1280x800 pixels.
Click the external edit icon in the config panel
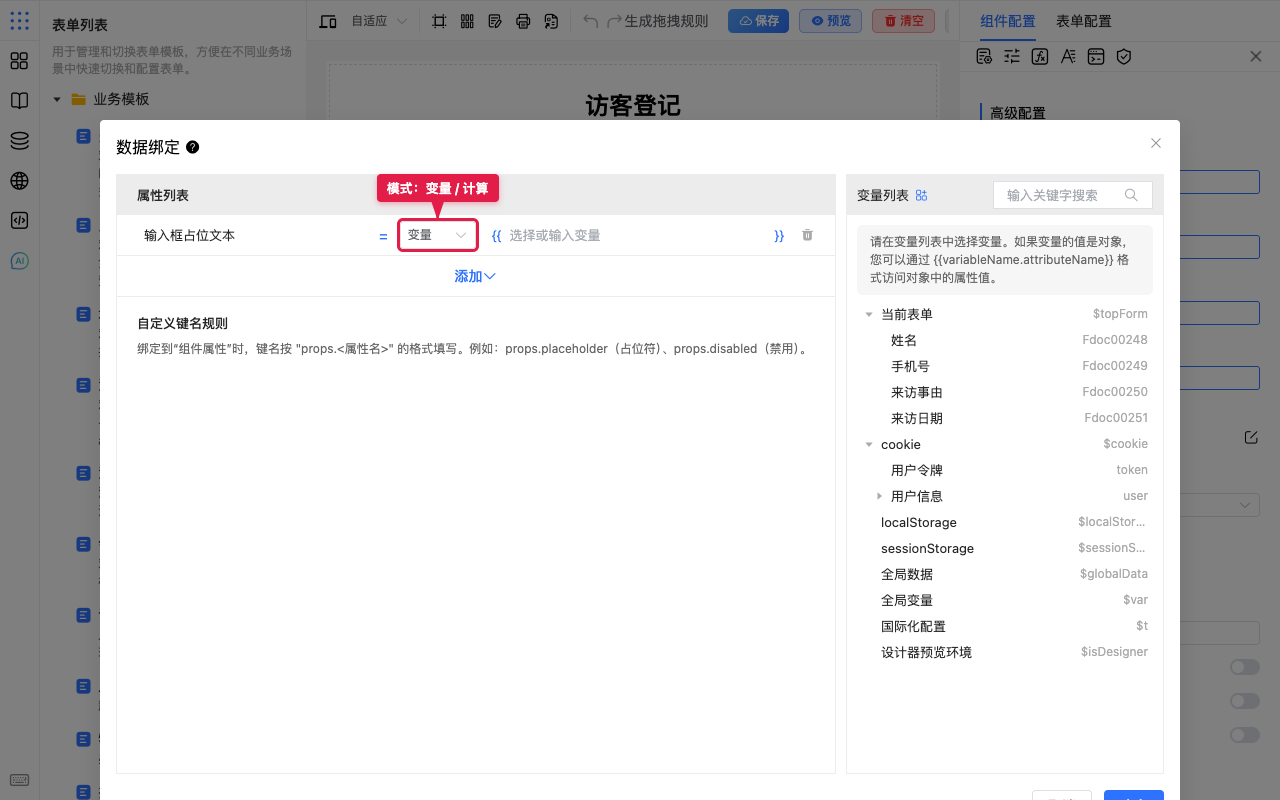coord(1251,437)
